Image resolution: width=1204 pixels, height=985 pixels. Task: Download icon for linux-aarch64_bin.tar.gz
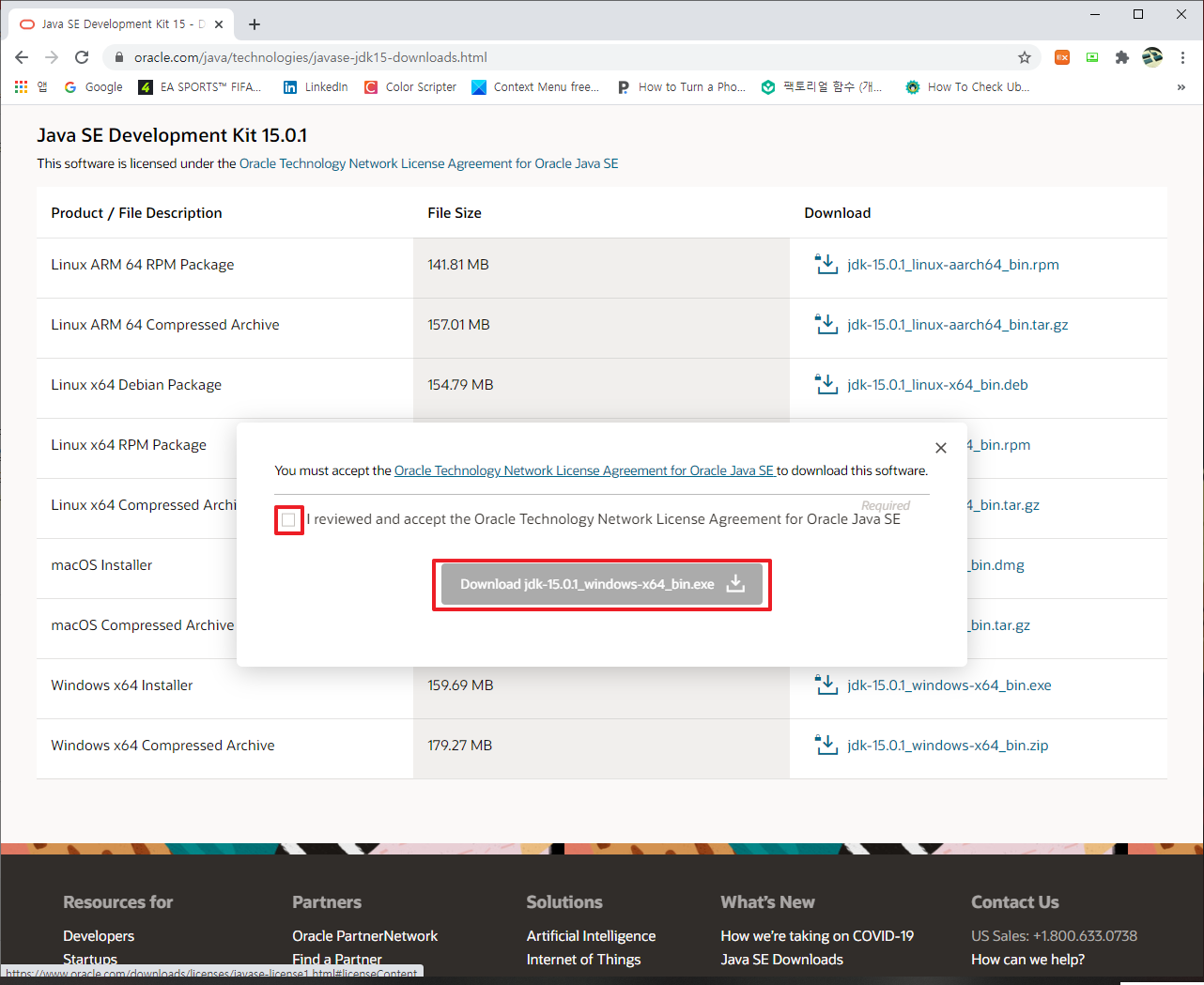826,324
